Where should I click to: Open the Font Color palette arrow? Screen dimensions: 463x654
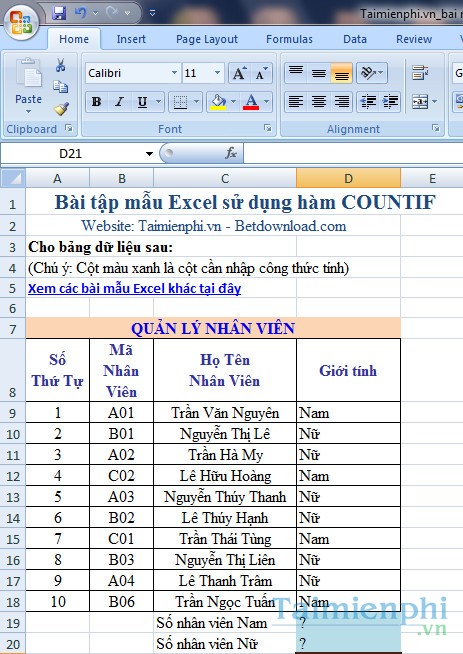tap(267, 101)
